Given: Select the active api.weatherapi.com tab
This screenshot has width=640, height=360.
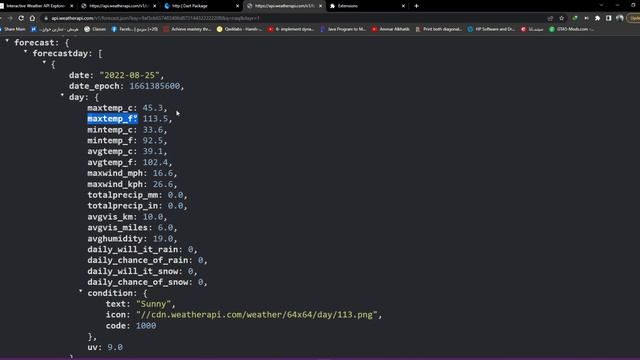Looking at the screenshot, I should point(284,6).
